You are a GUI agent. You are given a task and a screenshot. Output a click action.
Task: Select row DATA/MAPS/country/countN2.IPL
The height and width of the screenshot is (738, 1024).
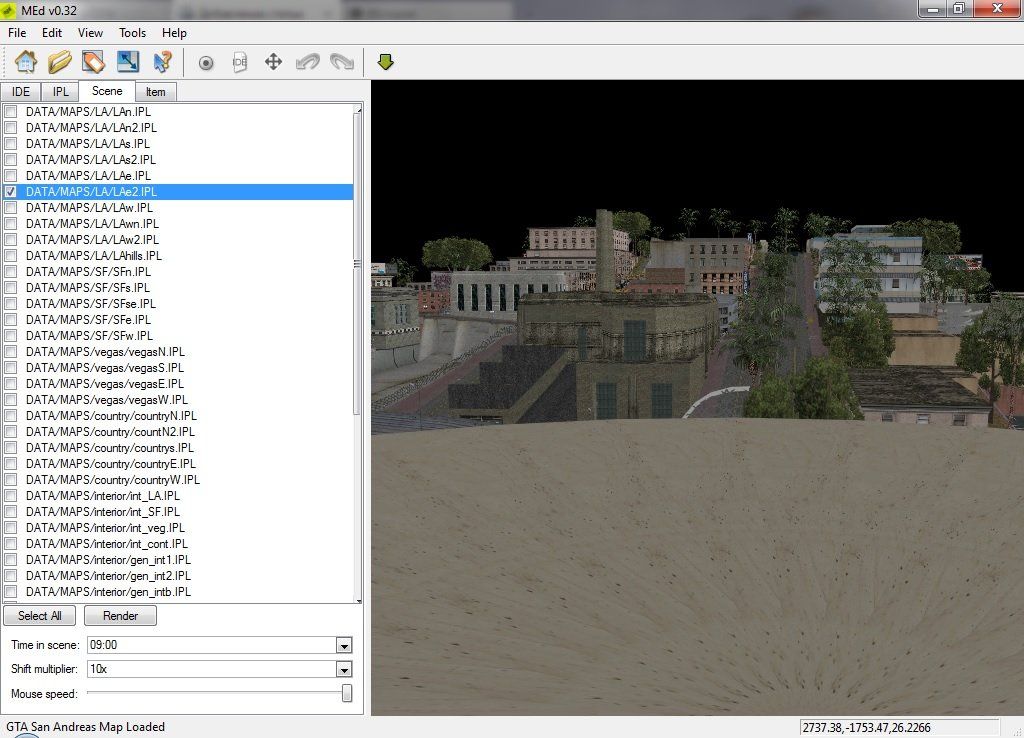pos(178,432)
